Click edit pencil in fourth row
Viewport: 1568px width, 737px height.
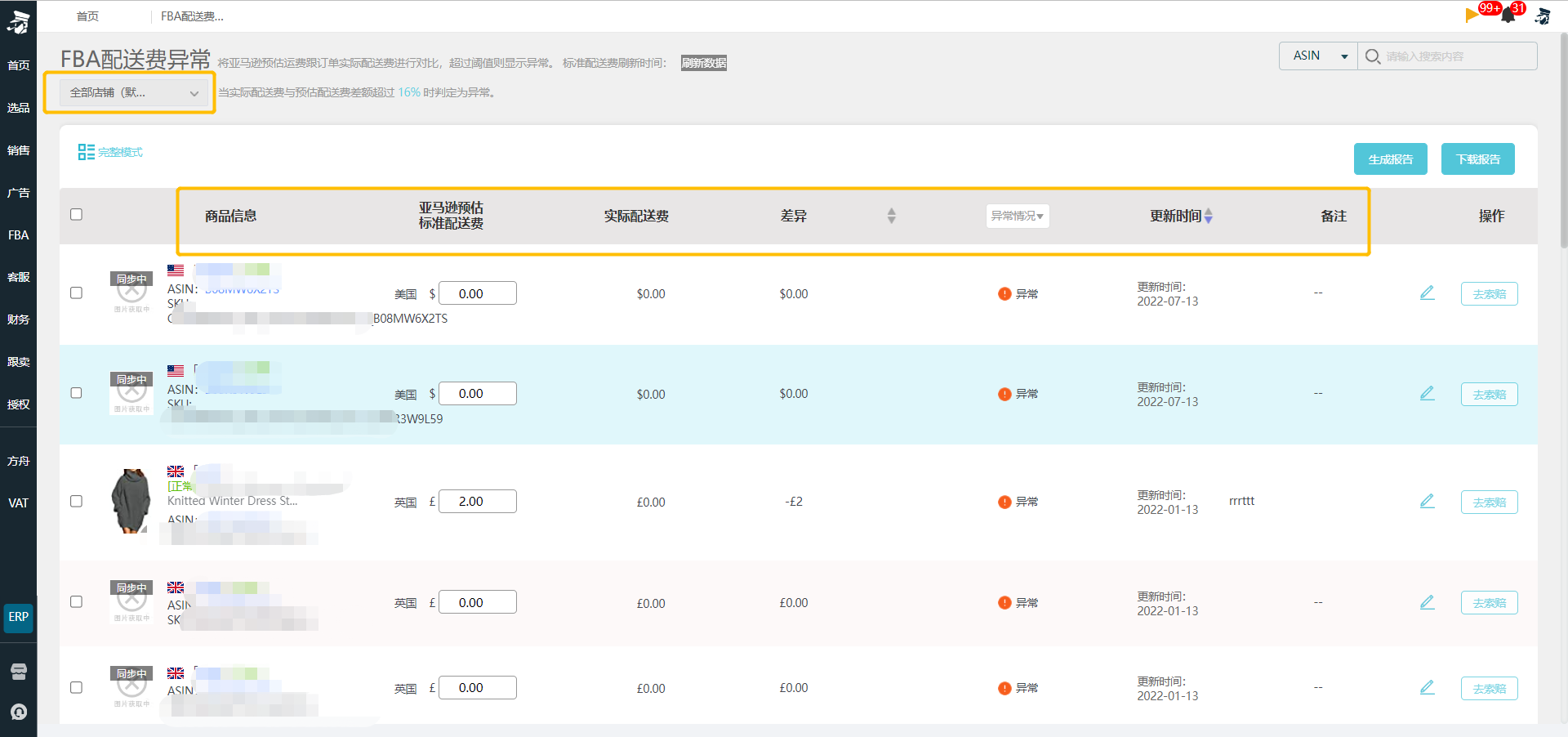(1427, 602)
